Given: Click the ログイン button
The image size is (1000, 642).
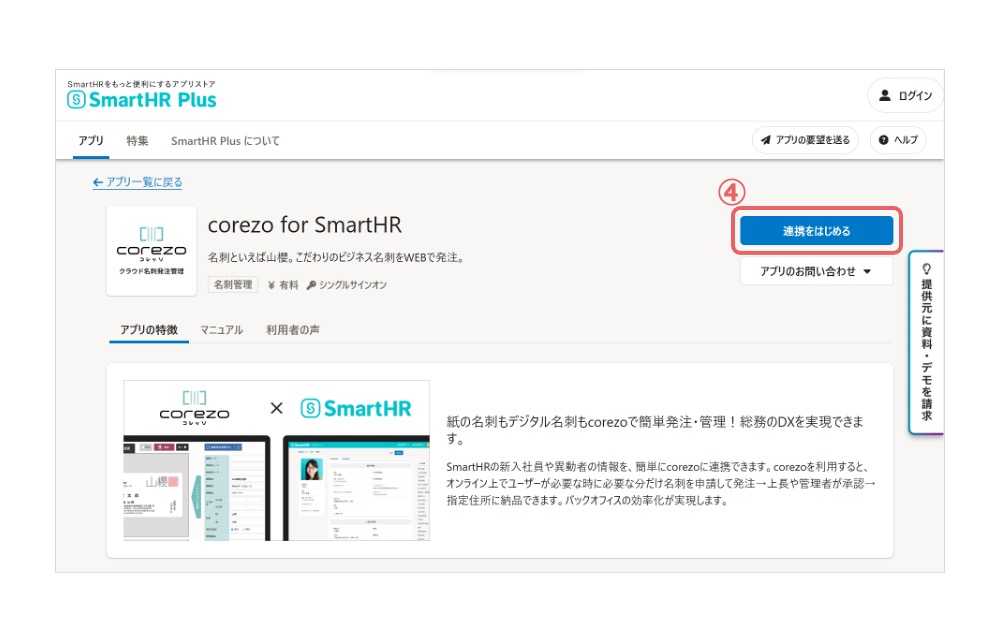Looking at the screenshot, I should [x=905, y=96].
